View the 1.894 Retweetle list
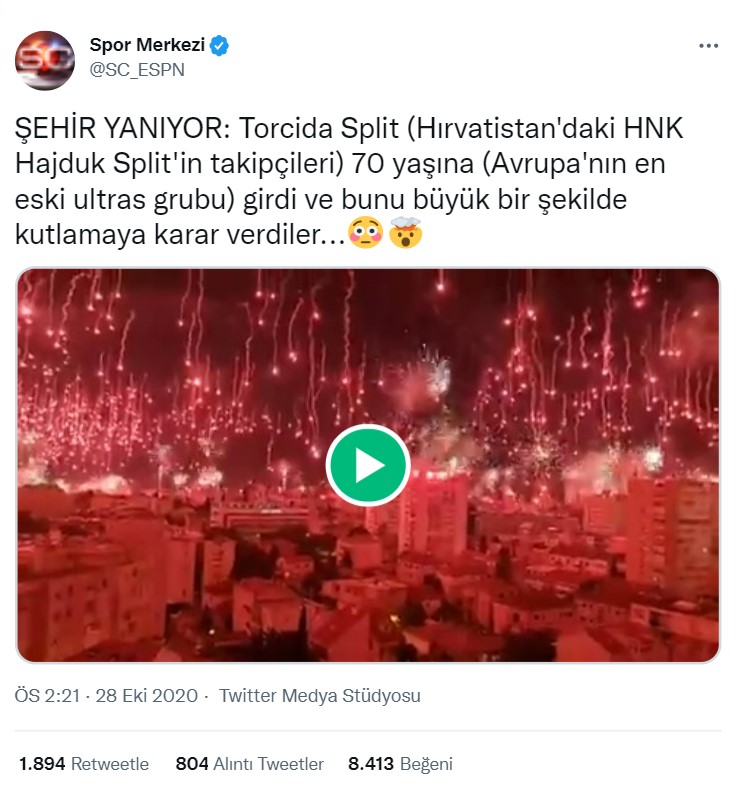Viewport: 737px width, 793px height. tap(84, 764)
